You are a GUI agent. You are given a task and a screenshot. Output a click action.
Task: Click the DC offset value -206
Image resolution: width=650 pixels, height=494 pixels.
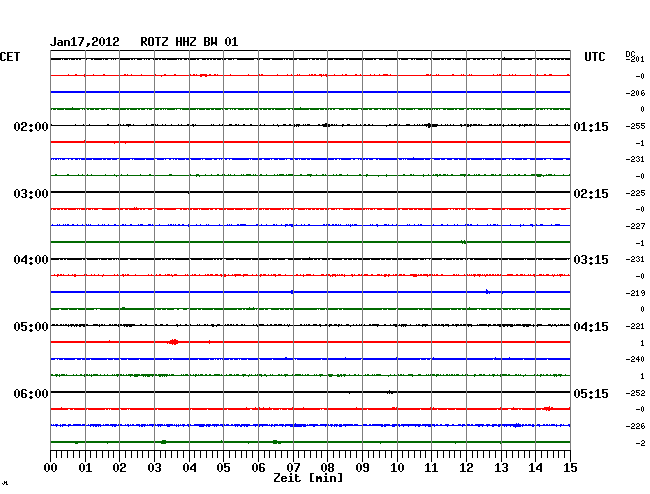pyautogui.click(x=635, y=93)
